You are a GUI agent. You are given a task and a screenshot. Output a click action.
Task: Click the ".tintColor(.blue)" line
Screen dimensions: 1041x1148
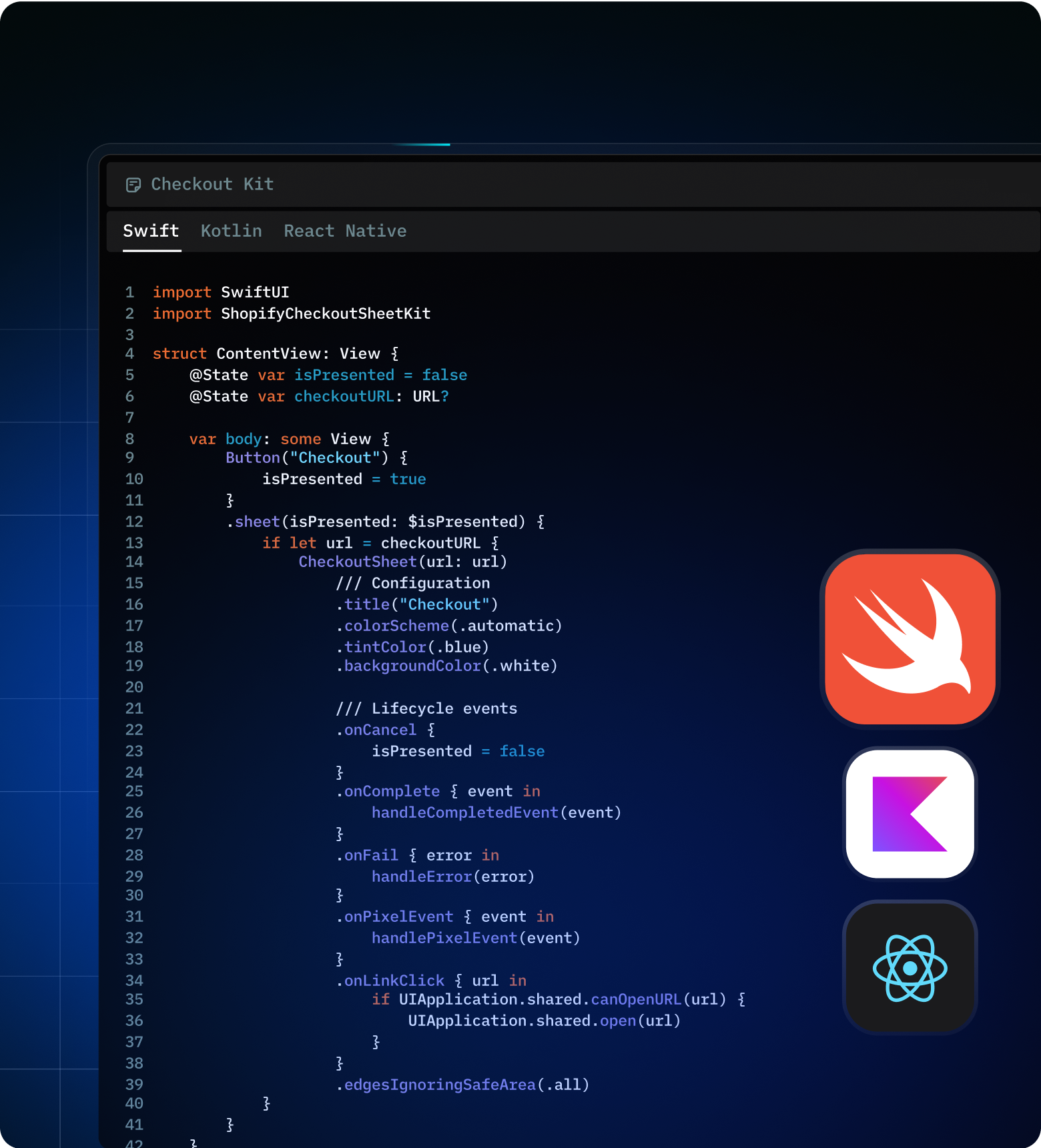(x=412, y=647)
